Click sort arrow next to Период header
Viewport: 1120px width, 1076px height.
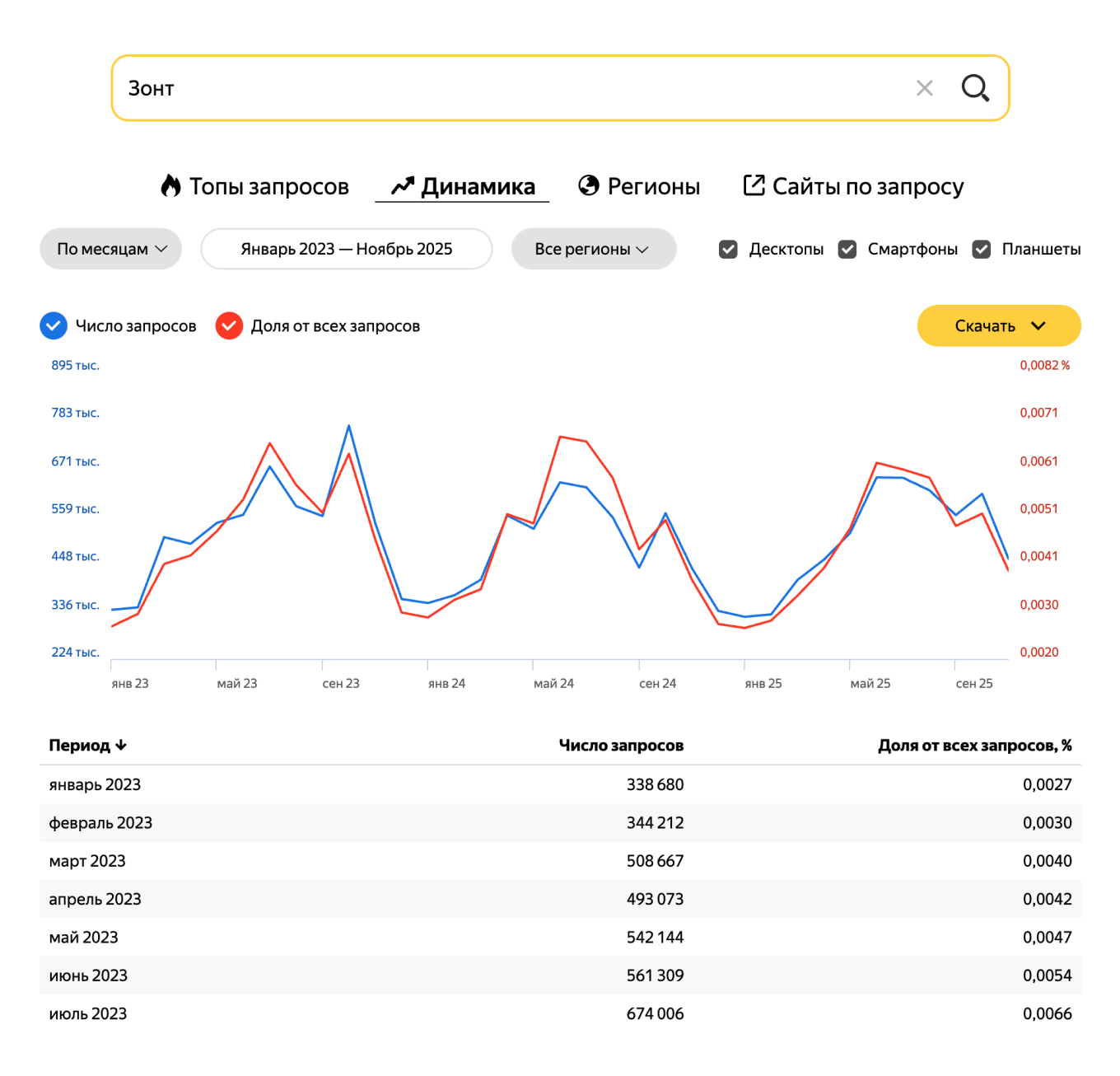click(122, 745)
